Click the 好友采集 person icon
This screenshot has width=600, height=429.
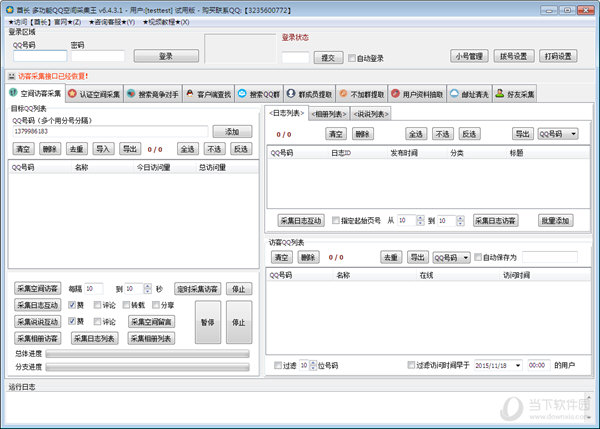[x=499, y=93]
